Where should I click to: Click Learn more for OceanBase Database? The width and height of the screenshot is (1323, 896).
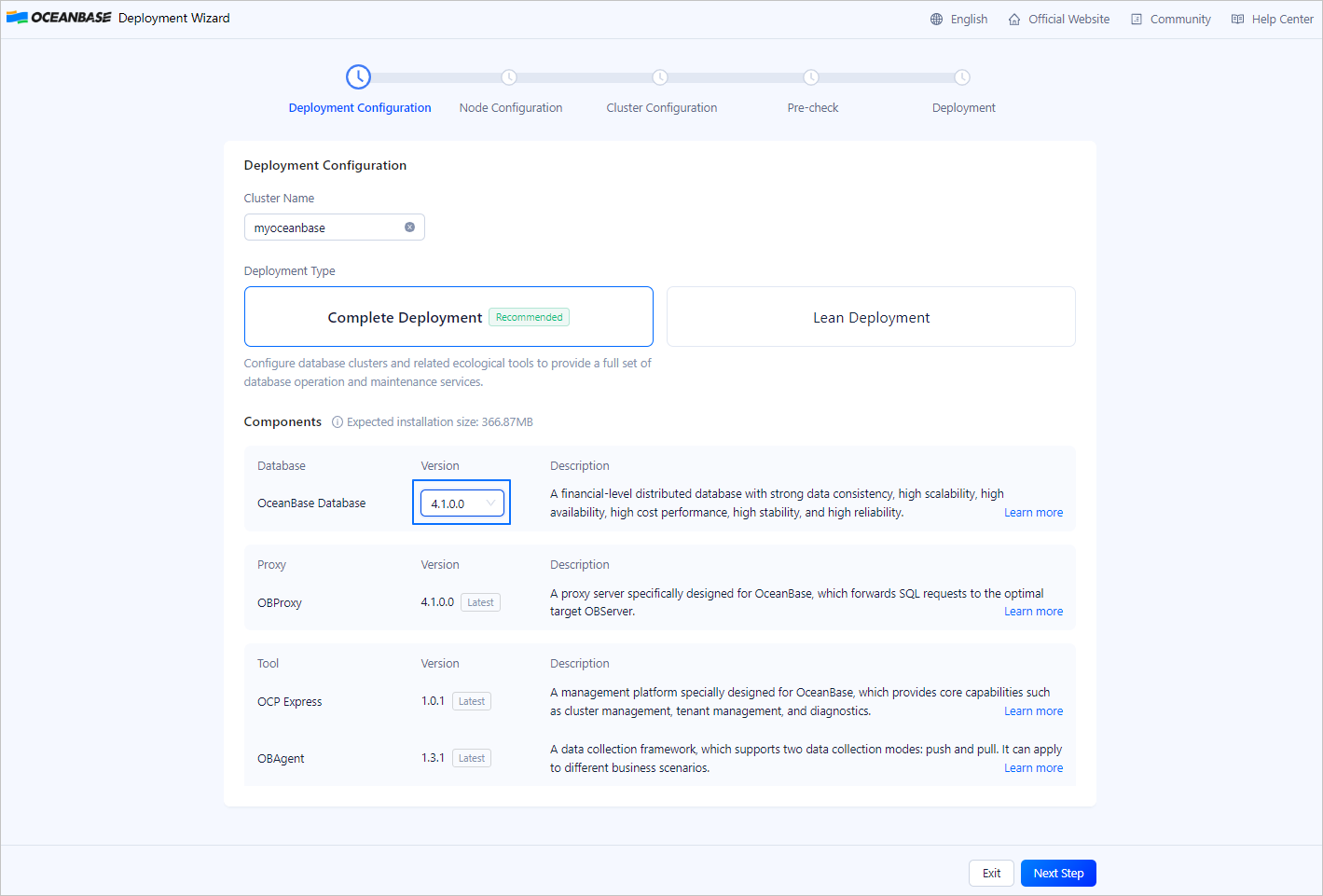[x=1033, y=513]
